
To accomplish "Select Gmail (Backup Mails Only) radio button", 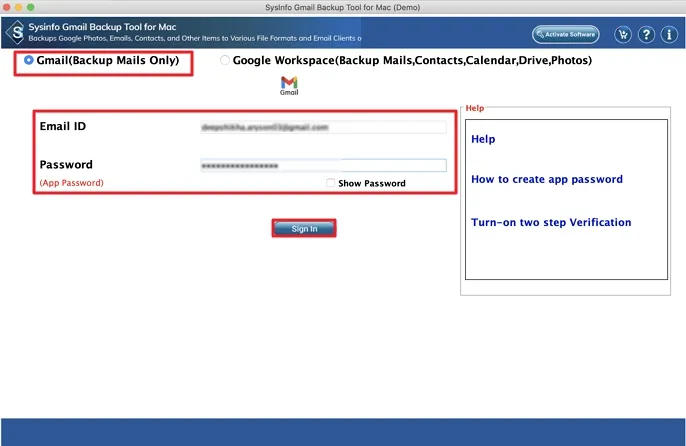I will pos(28,60).
